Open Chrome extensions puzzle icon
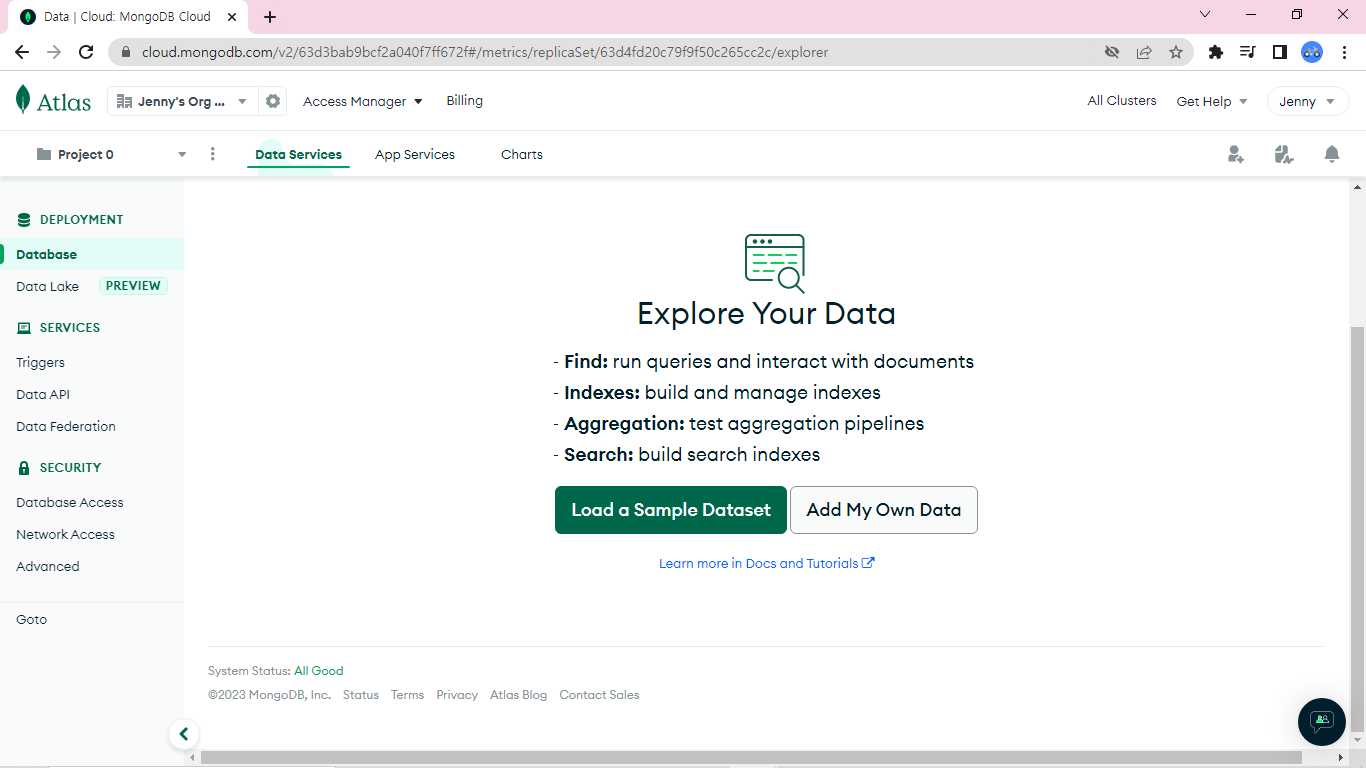 1216,52
